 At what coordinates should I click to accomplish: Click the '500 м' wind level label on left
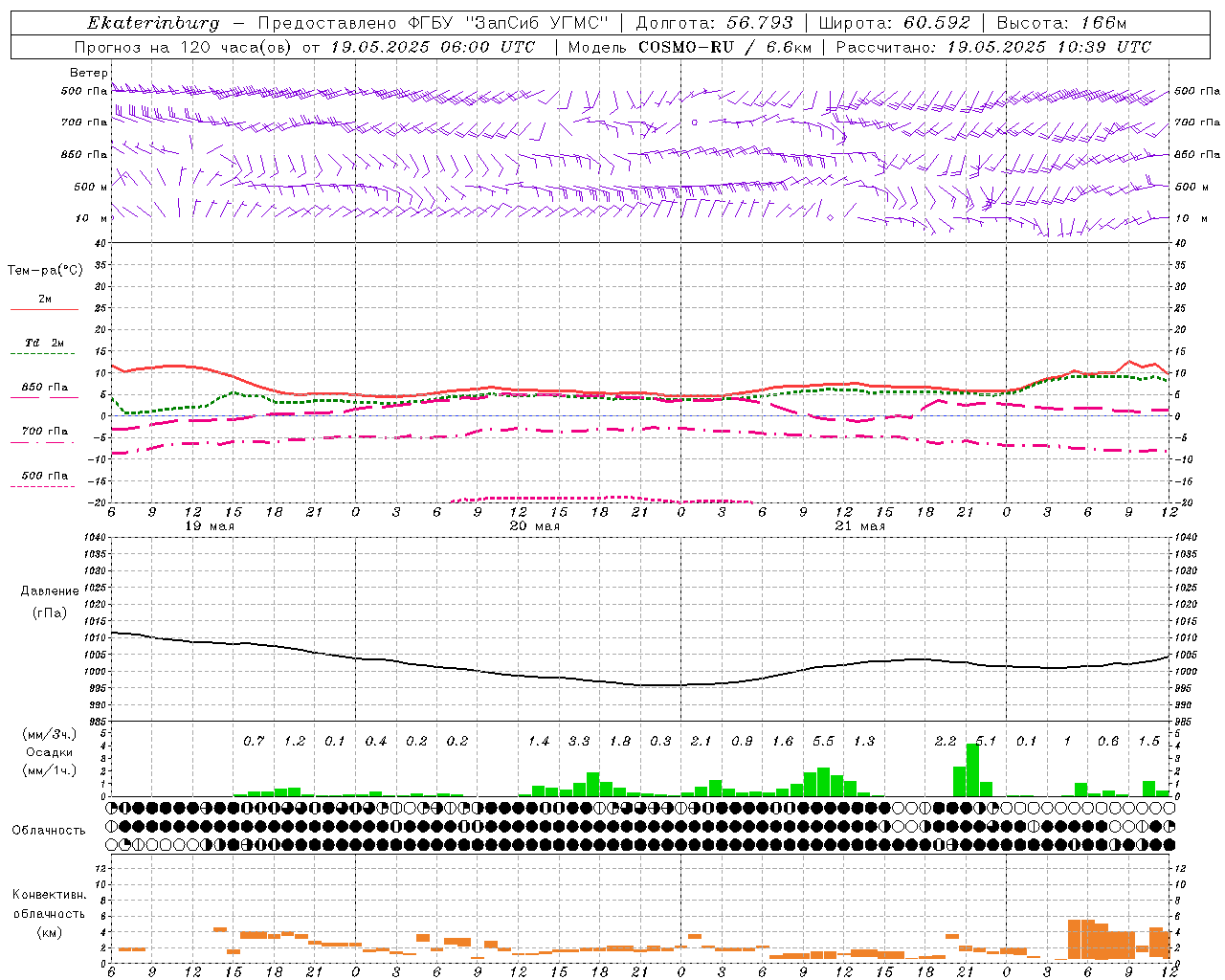(91, 187)
